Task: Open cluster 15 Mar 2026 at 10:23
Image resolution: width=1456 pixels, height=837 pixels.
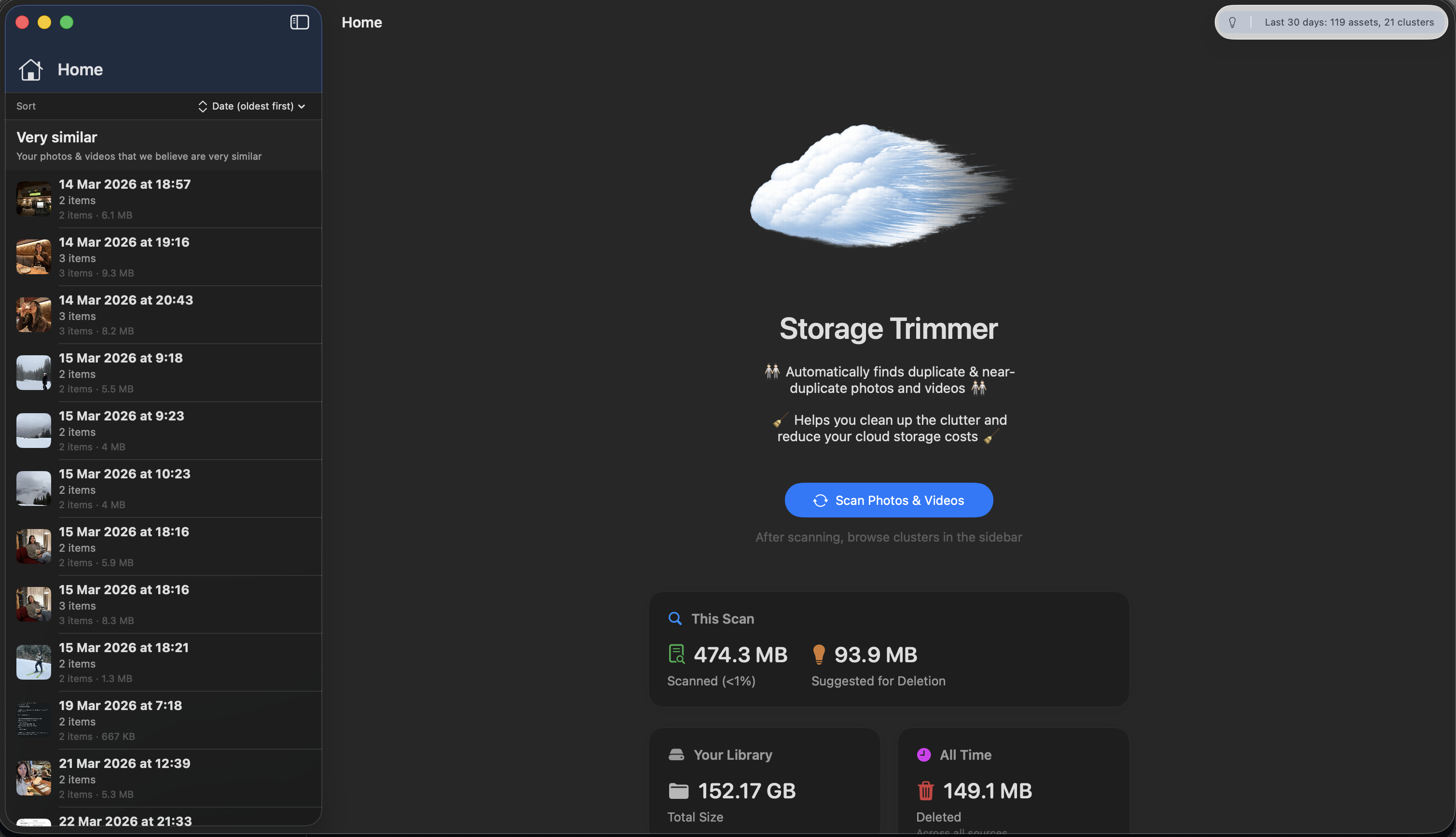Action: (x=163, y=488)
